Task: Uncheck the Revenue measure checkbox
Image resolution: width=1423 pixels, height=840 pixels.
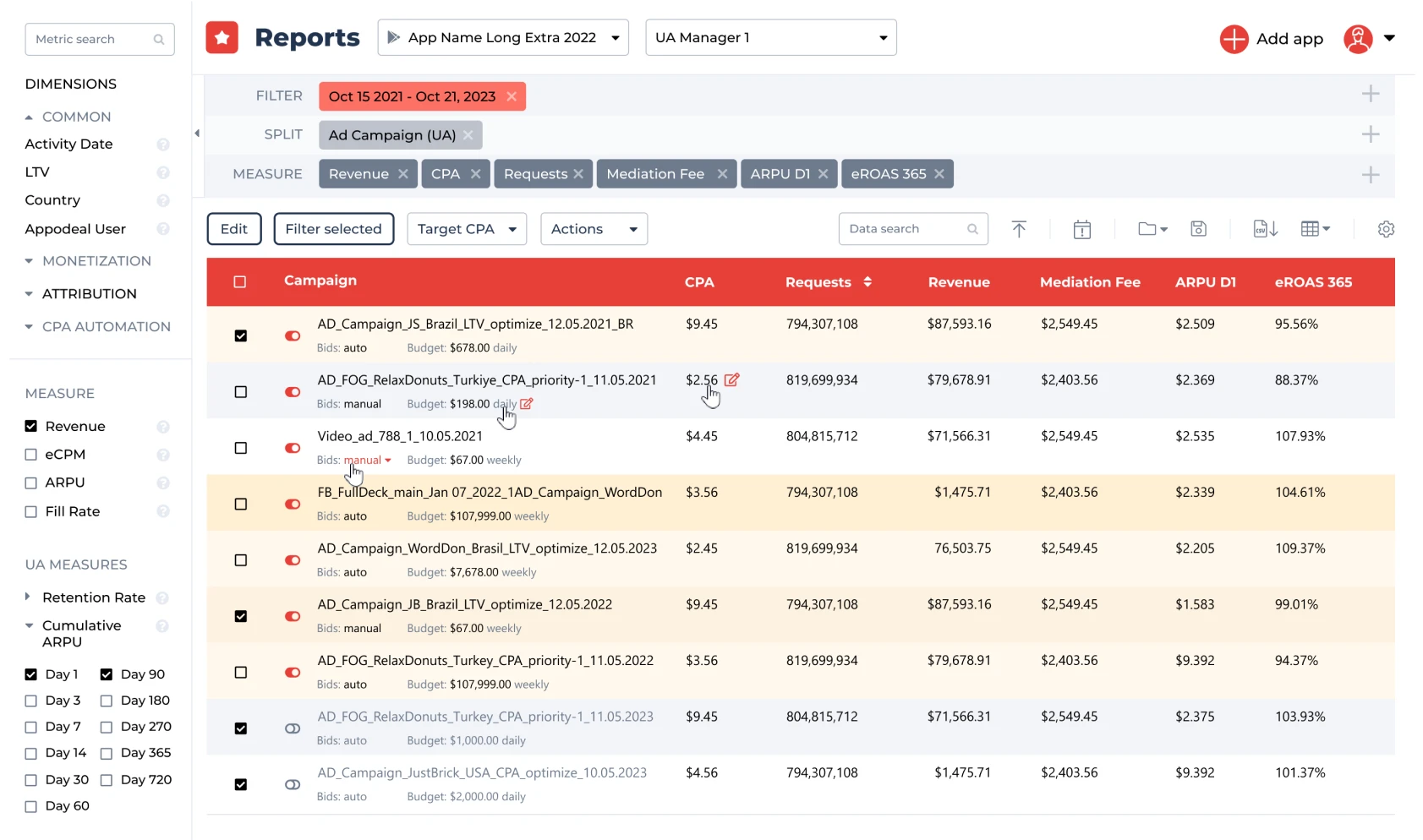Action: pos(31,427)
